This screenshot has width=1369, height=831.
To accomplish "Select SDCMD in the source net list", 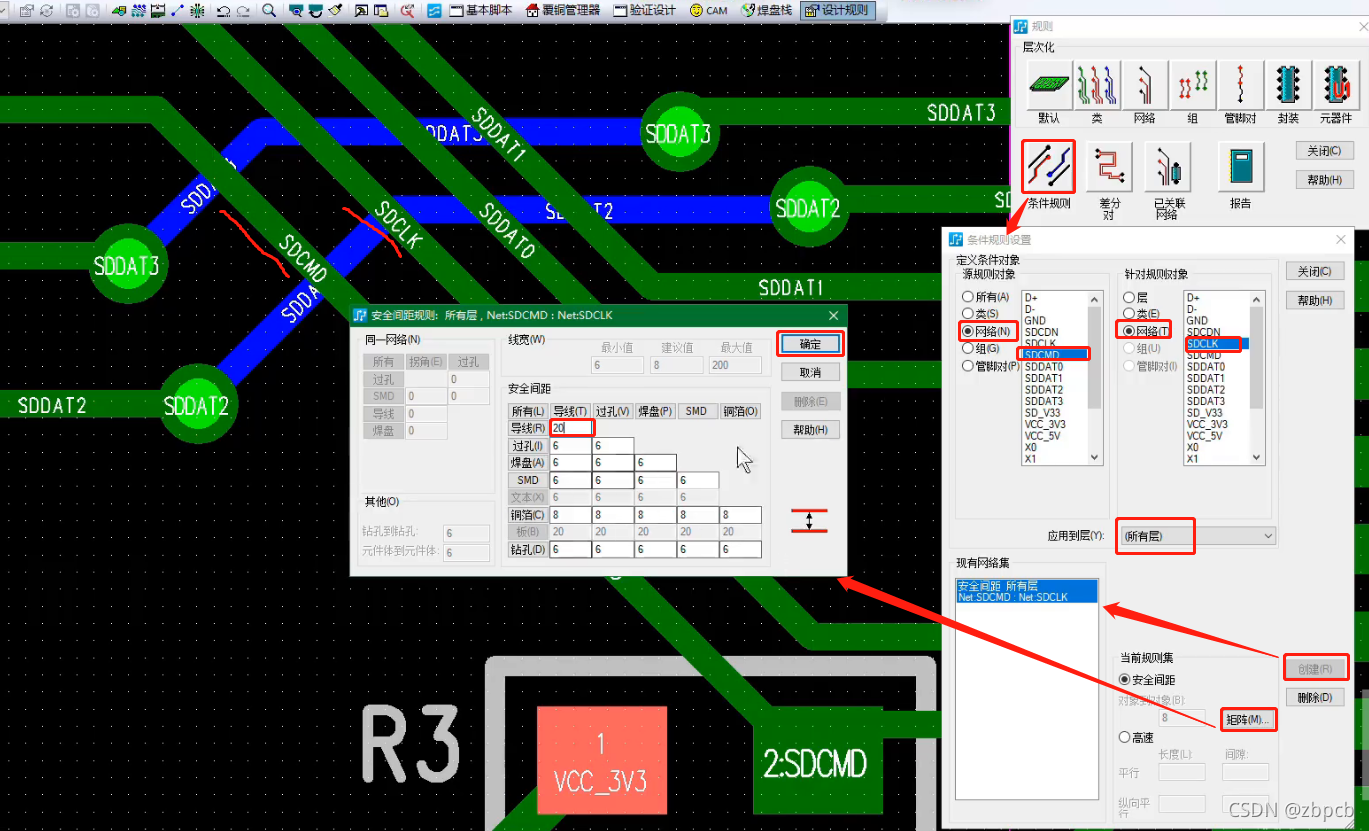I will 1054,355.
